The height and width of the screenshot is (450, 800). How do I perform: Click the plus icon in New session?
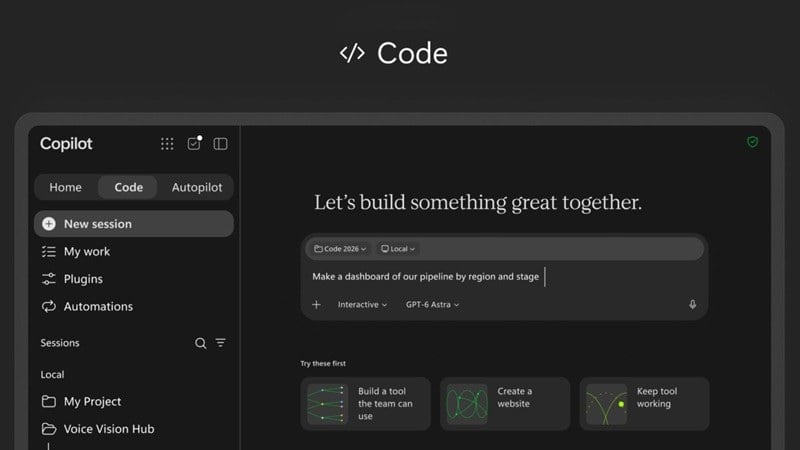click(49, 223)
